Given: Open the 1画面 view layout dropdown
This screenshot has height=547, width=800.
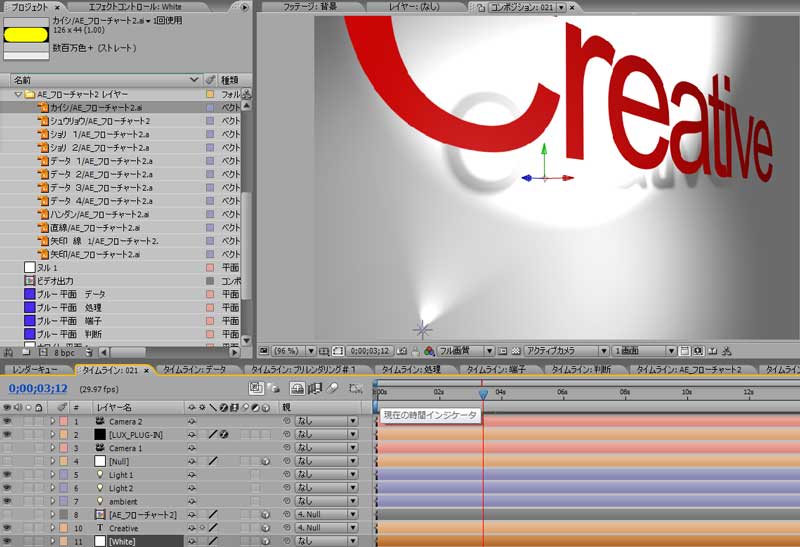Looking at the screenshot, I should click(644, 351).
